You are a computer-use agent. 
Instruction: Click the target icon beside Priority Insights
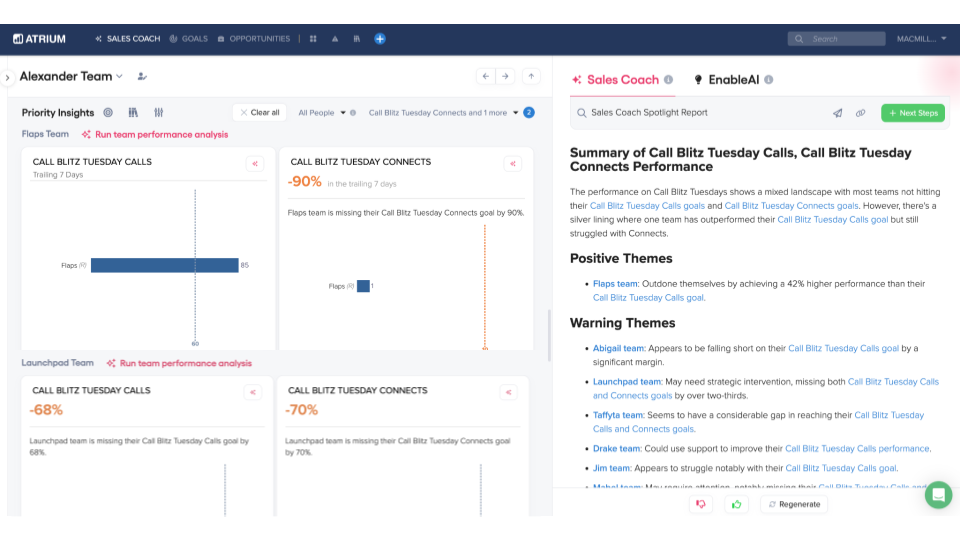pyautogui.click(x=108, y=113)
